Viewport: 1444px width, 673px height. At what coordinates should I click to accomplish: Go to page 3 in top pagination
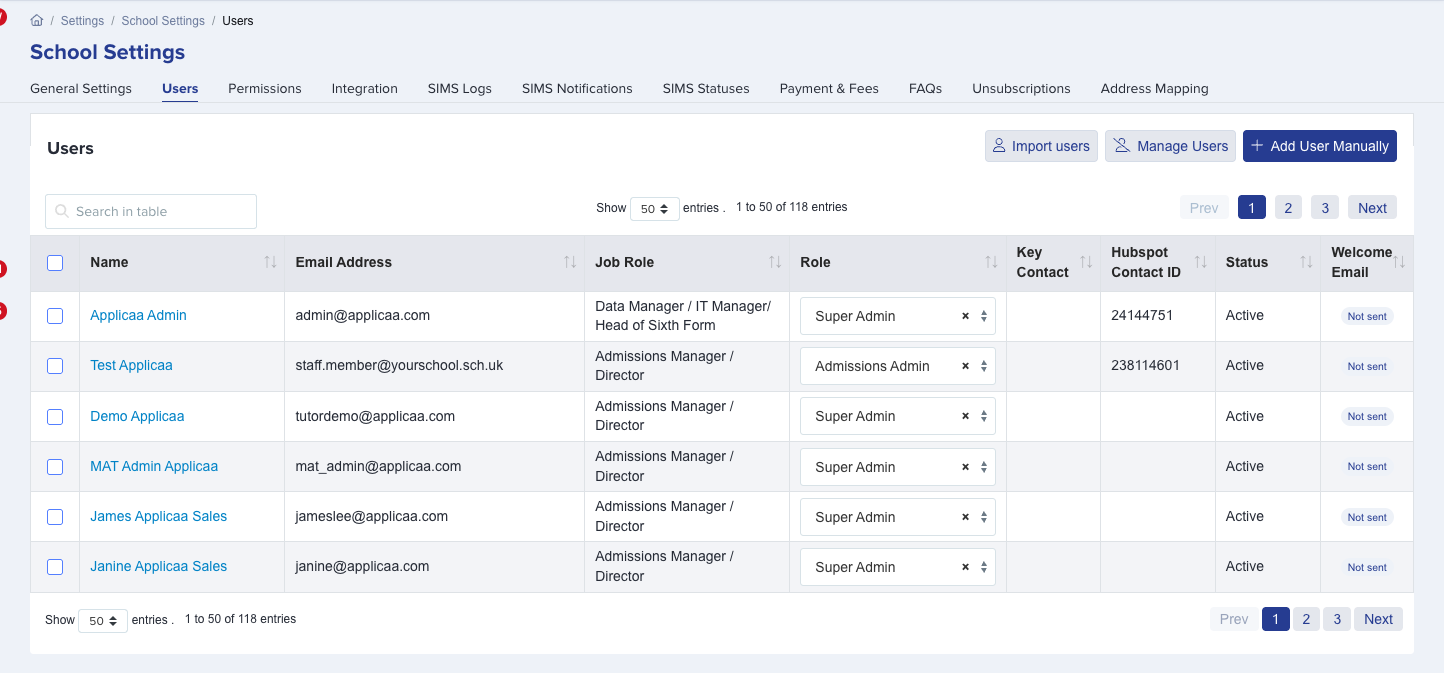coord(1325,208)
